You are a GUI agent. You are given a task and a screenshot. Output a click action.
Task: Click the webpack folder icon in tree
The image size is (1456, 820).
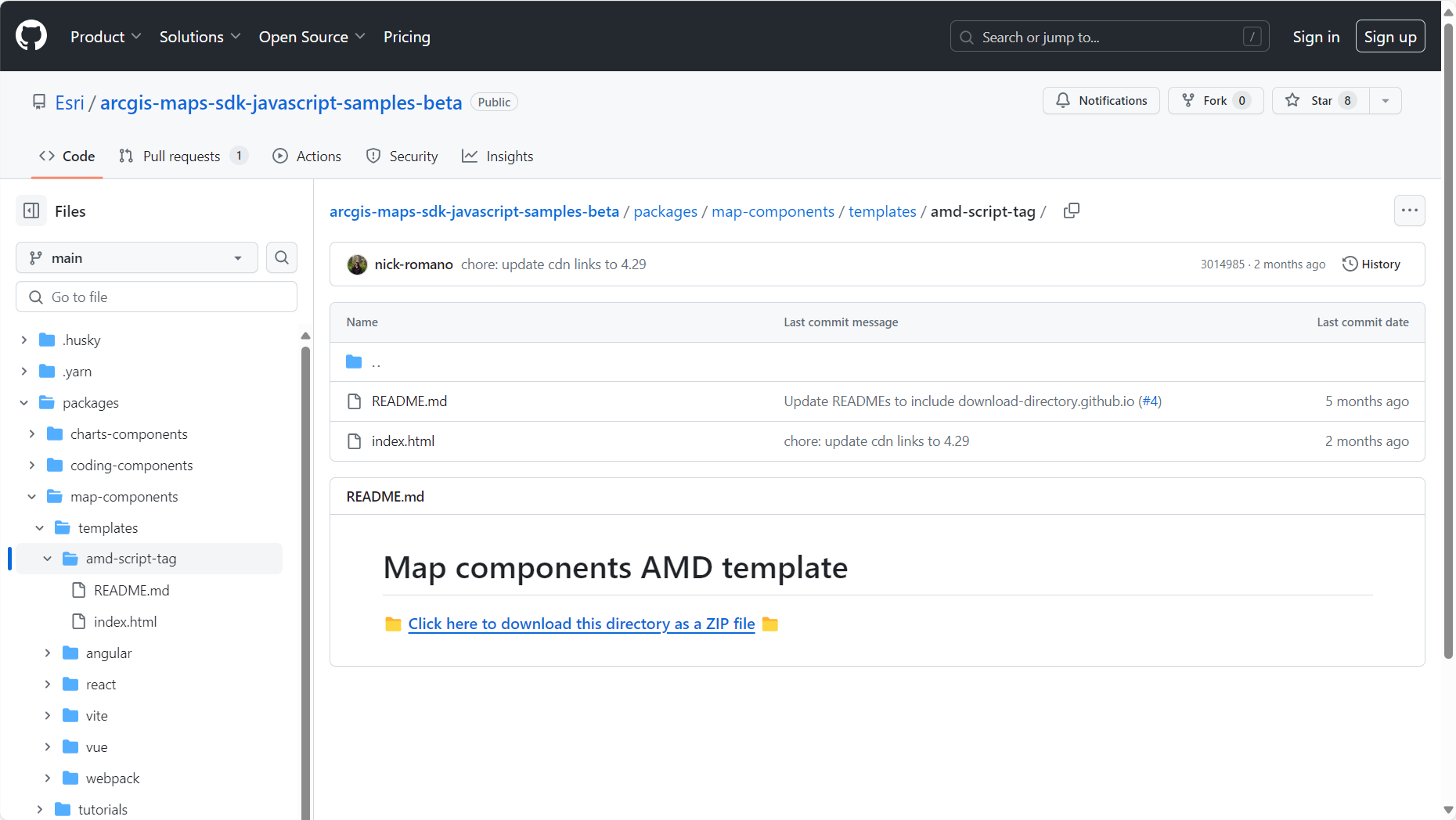(x=70, y=778)
